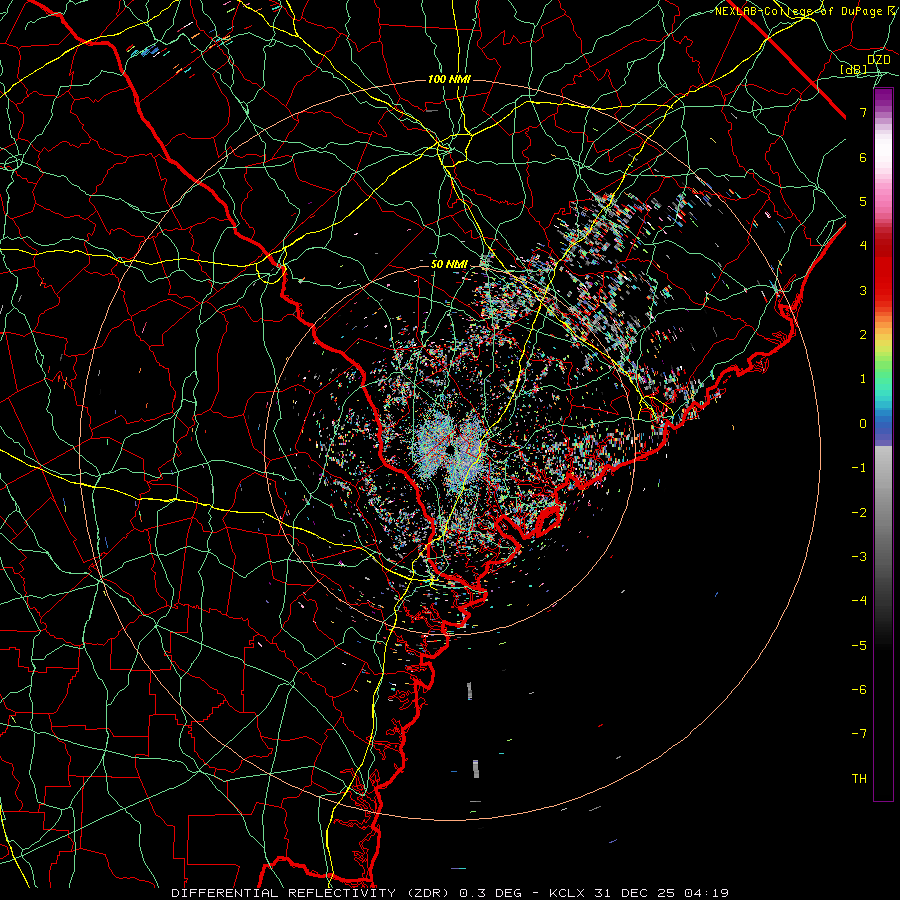The height and width of the screenshot is (900, 900).
Task: Click the DIFFERENTIAL REFLECTIVITY title text
Action: tap(284, 893)
